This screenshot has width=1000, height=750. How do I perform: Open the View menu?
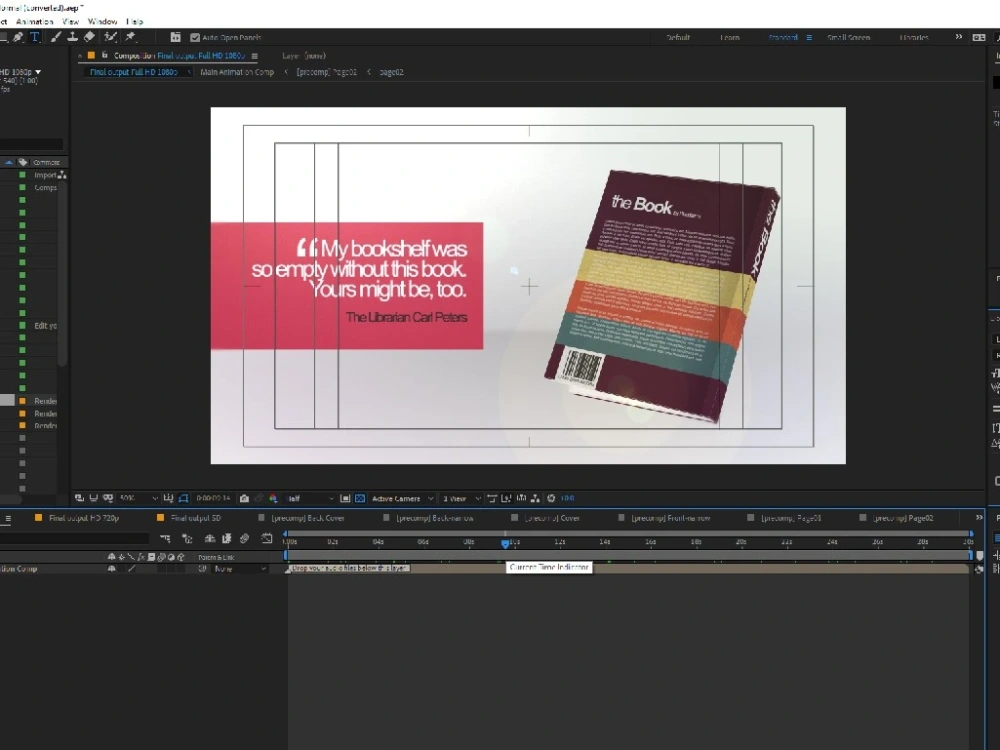click(x=70, y=22)
